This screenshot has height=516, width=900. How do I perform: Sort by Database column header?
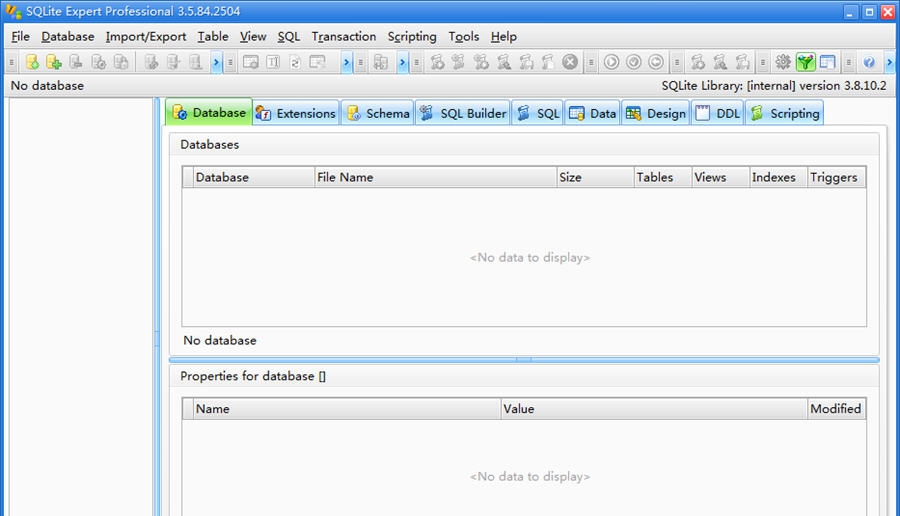pyautogui.click(x=254, y=177)
